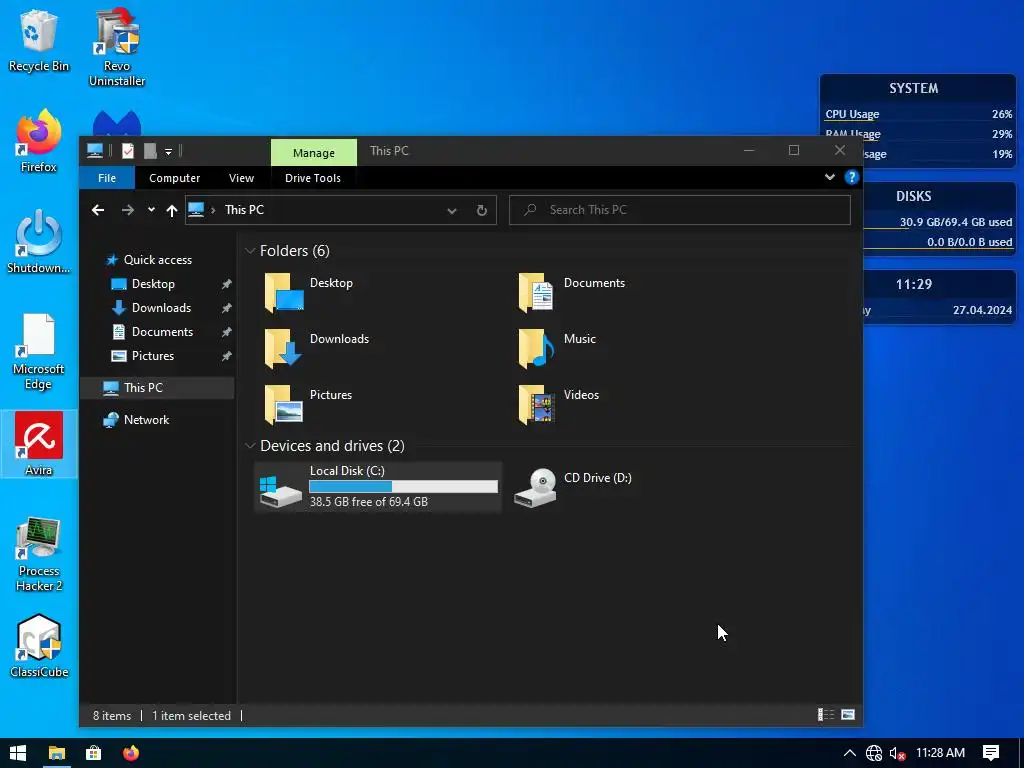Select Network in the navigation pane
Image resolution: width=1024 pixels, height=768 pixels.
(x=146, y=420)
